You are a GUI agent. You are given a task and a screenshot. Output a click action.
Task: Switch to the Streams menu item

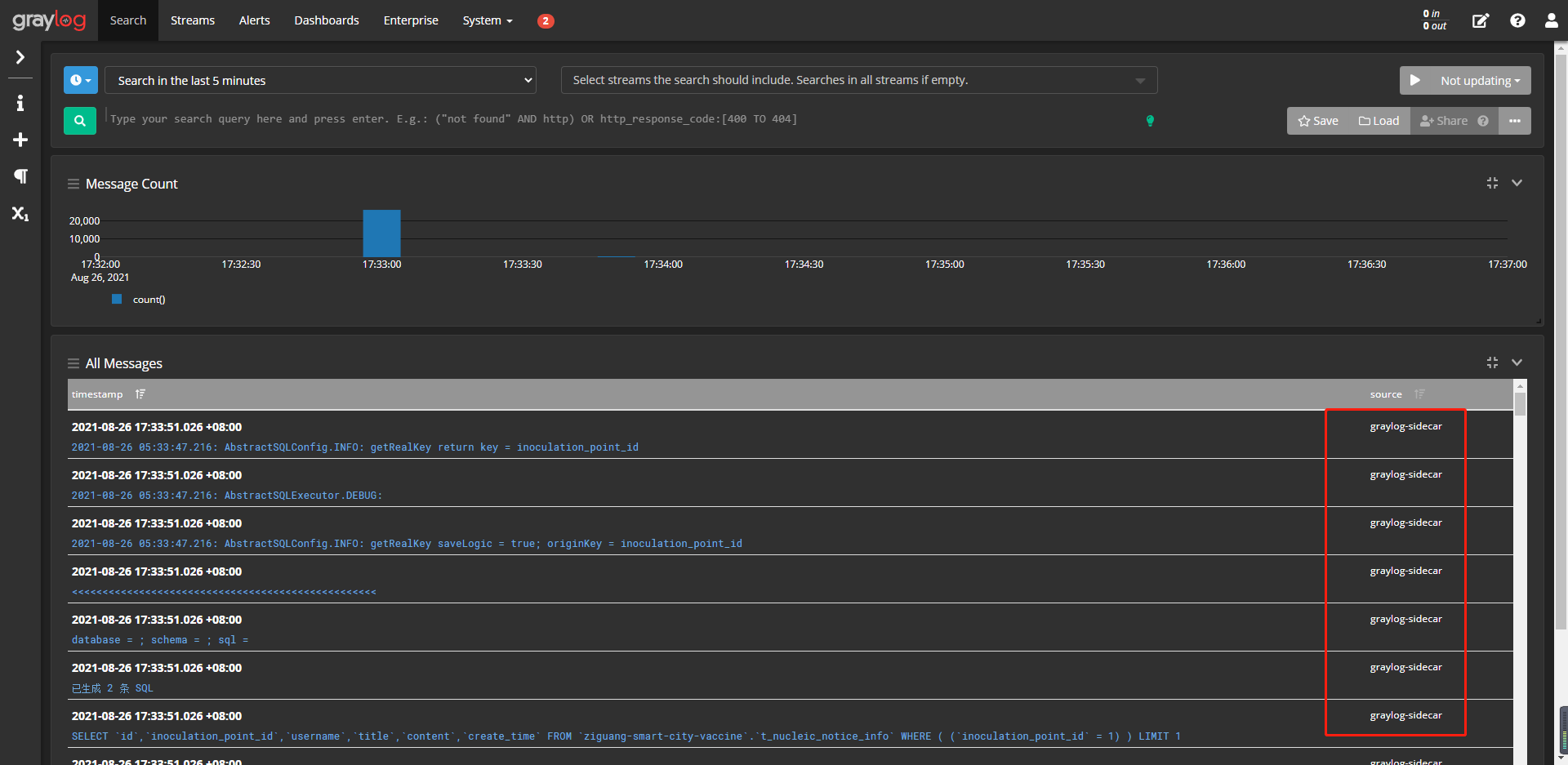(x=192, y=20)
